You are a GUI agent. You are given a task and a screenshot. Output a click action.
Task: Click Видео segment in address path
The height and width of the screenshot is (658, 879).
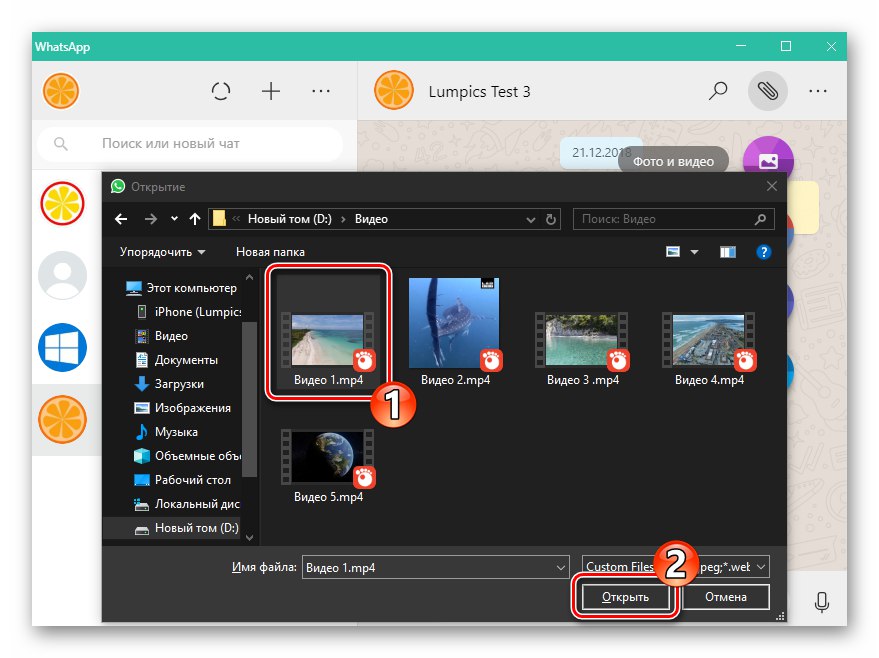[x=371, y=219]
